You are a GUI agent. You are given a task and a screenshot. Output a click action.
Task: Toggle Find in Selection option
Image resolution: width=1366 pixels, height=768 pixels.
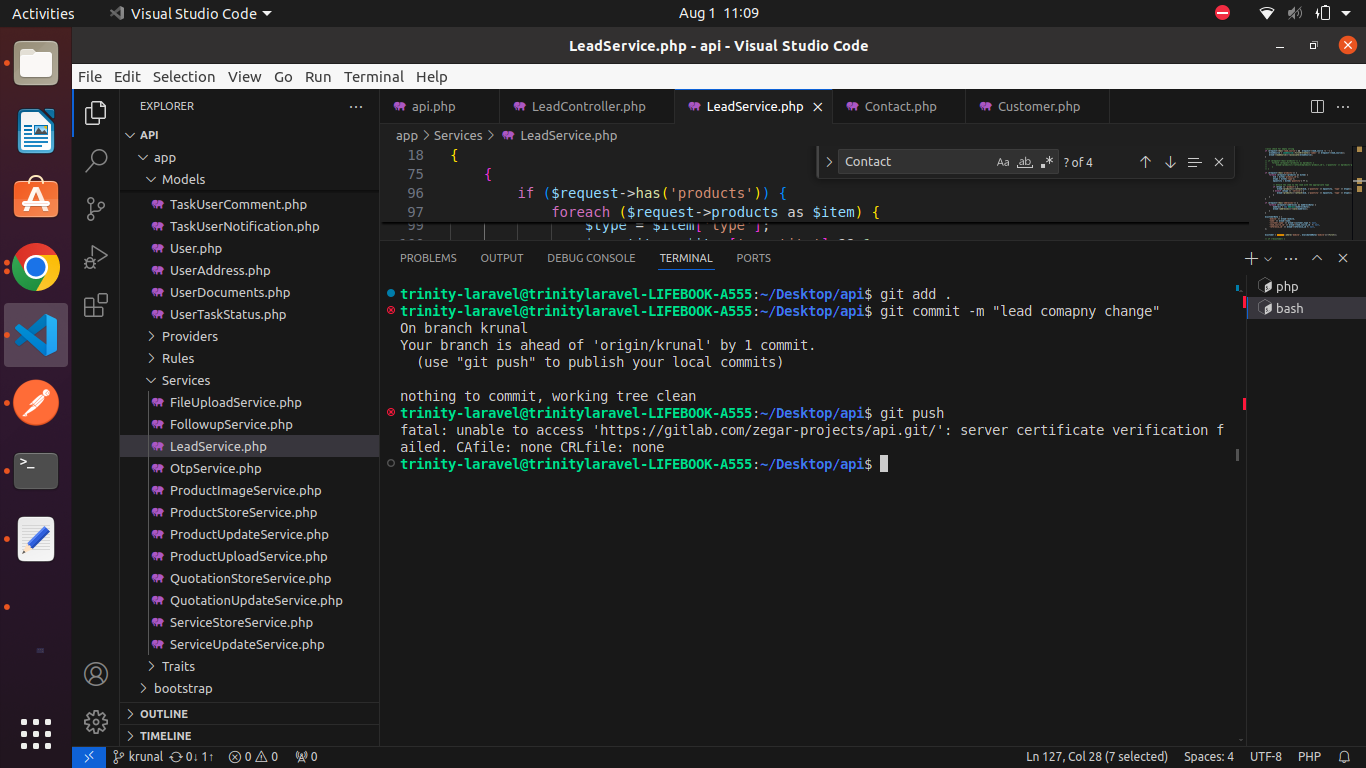tap(1194, 162)
